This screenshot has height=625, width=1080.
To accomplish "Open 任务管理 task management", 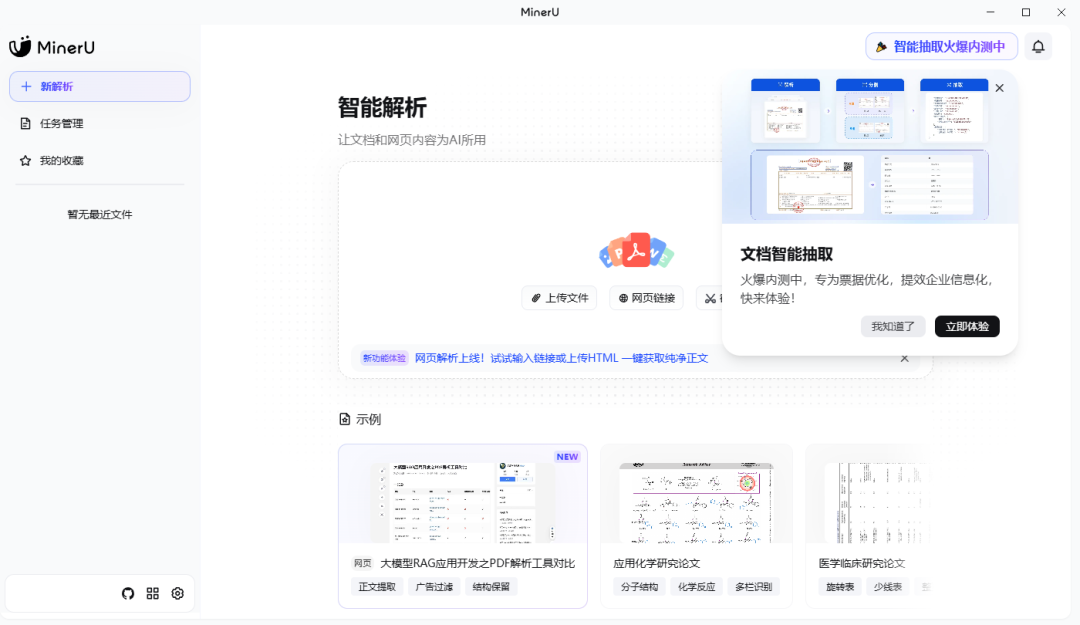I will [x=100, y=123].
